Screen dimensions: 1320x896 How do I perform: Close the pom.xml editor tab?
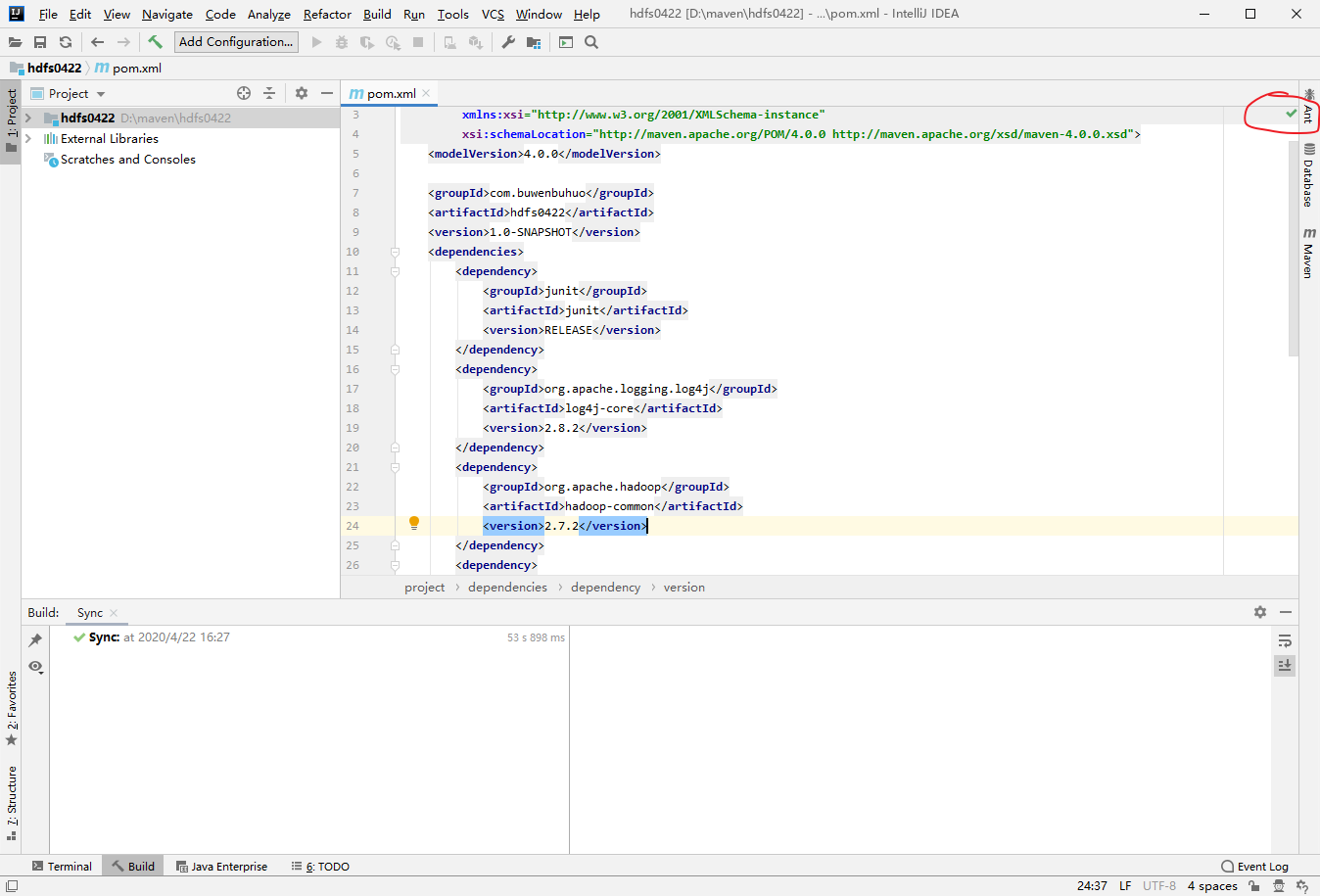(426, 93)
